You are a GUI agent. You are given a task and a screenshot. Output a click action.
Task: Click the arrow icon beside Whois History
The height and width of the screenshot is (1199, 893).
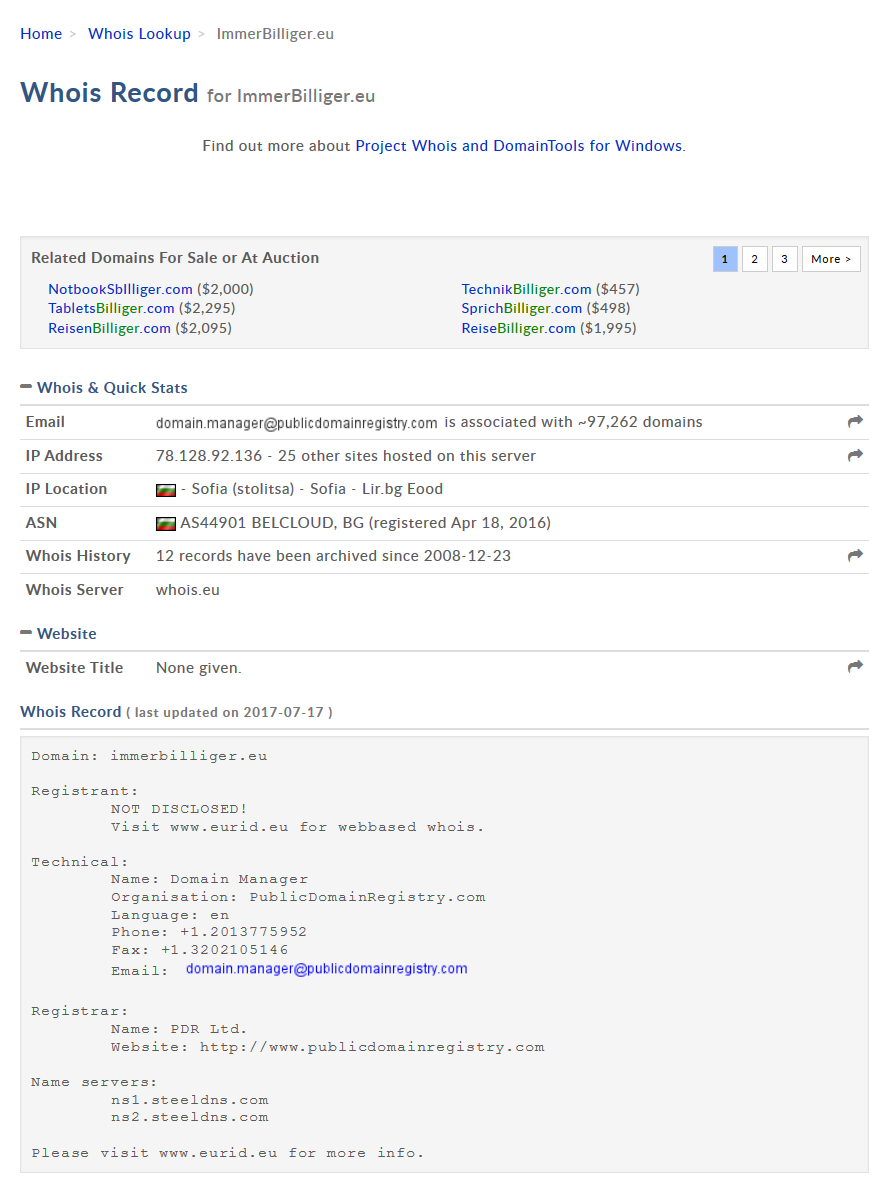click(855, 556)
